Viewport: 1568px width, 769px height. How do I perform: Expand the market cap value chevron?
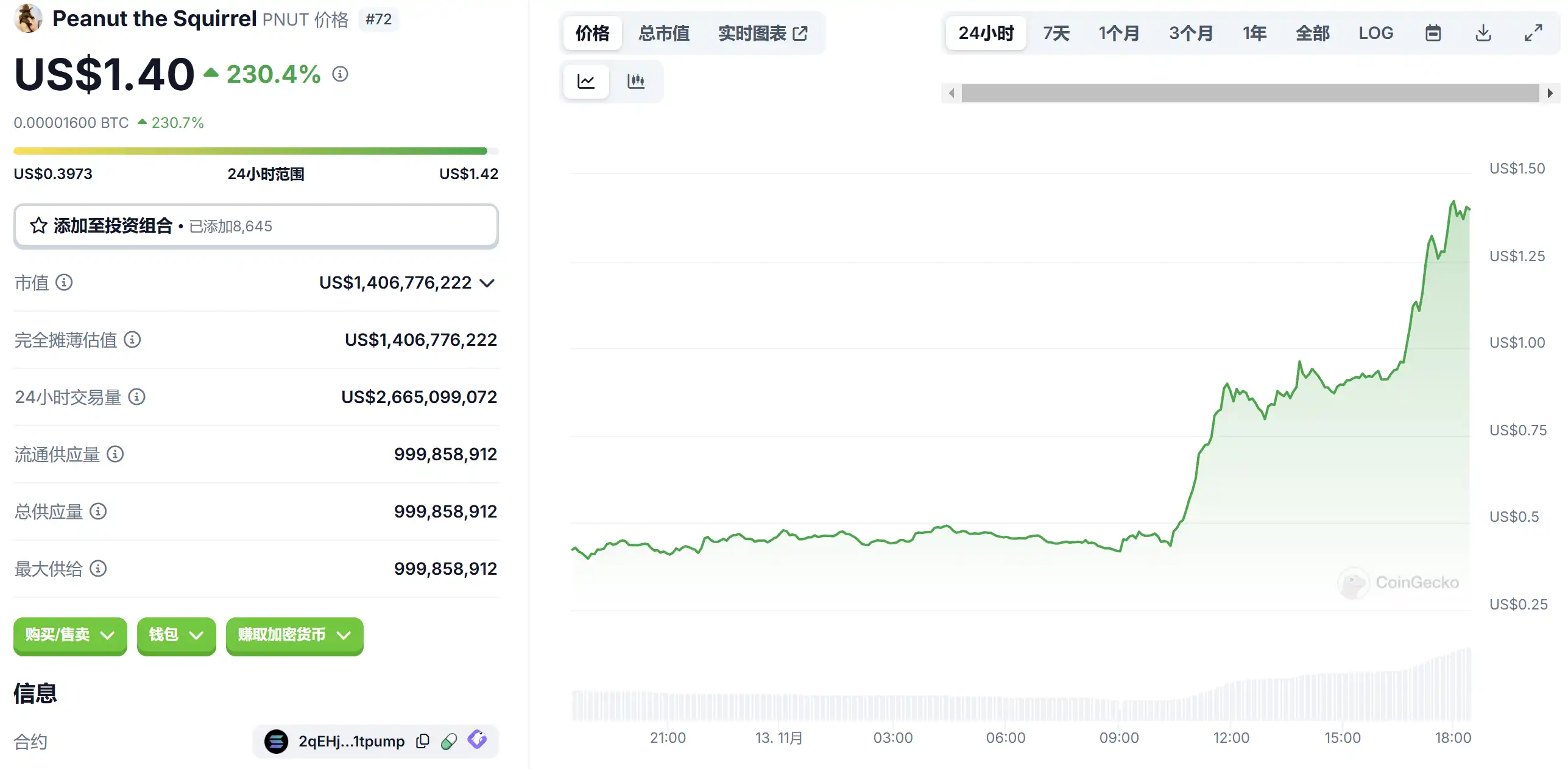click(487, 283)
